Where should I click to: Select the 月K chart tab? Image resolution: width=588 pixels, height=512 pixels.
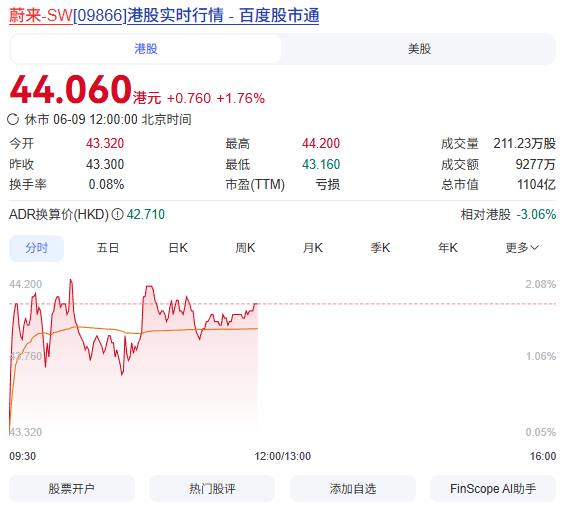(313, 248)
